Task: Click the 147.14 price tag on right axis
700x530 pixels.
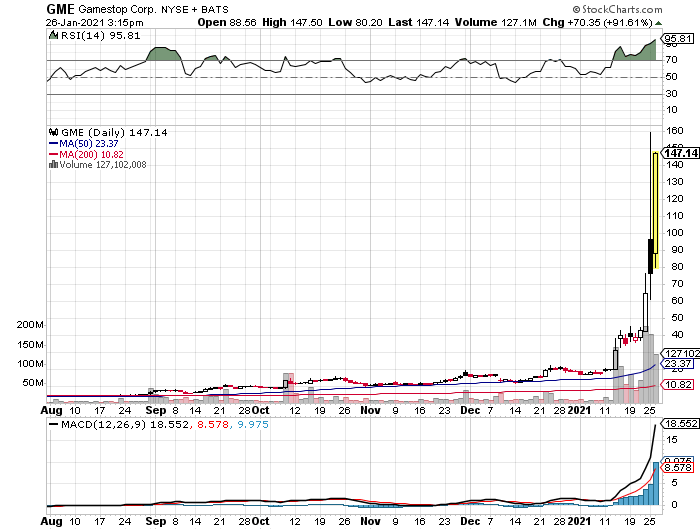Action: 680,153
